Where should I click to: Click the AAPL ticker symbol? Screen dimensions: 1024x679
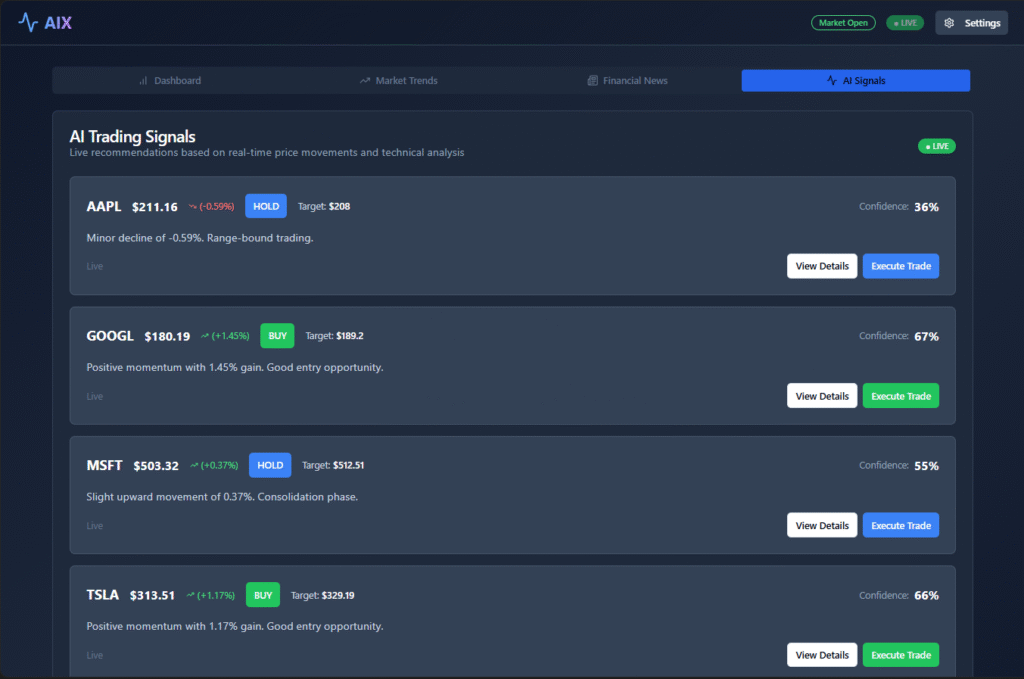104,206
